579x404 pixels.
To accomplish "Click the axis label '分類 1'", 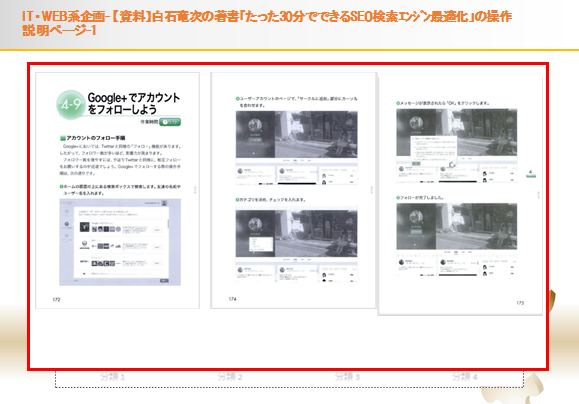I will (x=113, y=377).
